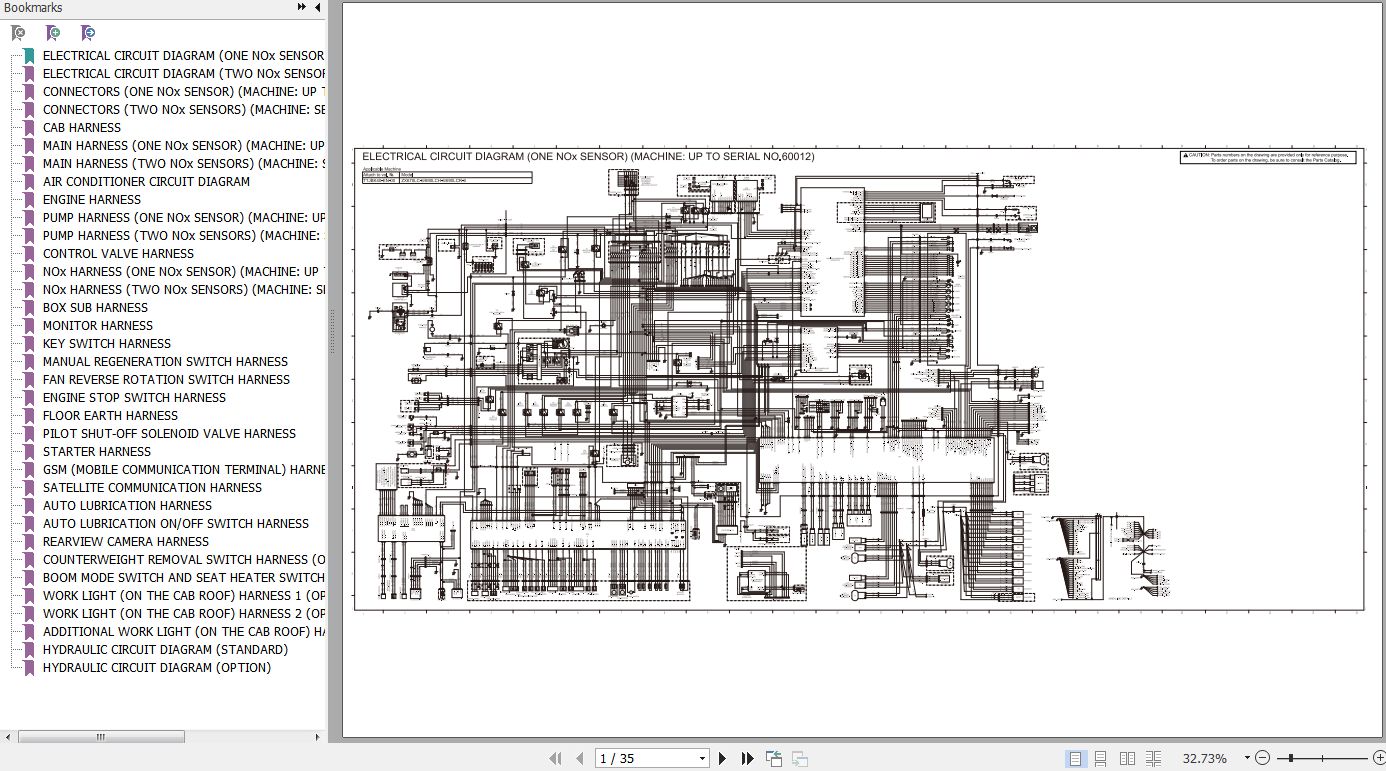The image size is (1386, 771).
Task: Go to the previous page
Action: click(x=578, y=758)
